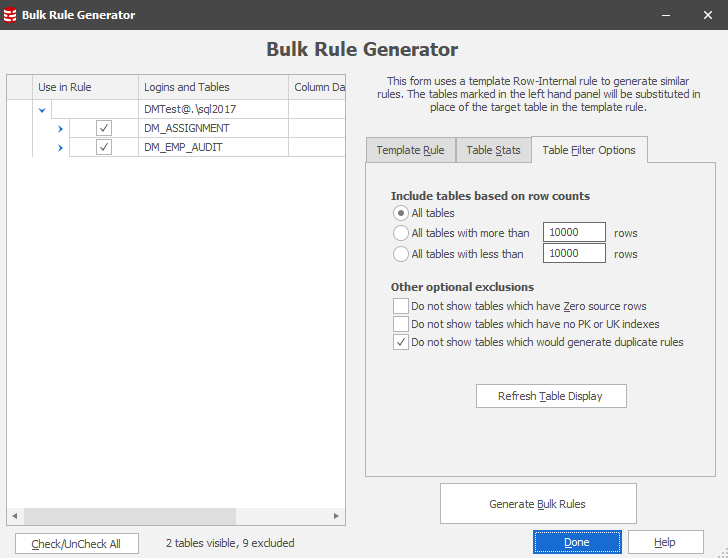Expand the DM_ASSIGNMENT table row

click(x=60, y=128)
